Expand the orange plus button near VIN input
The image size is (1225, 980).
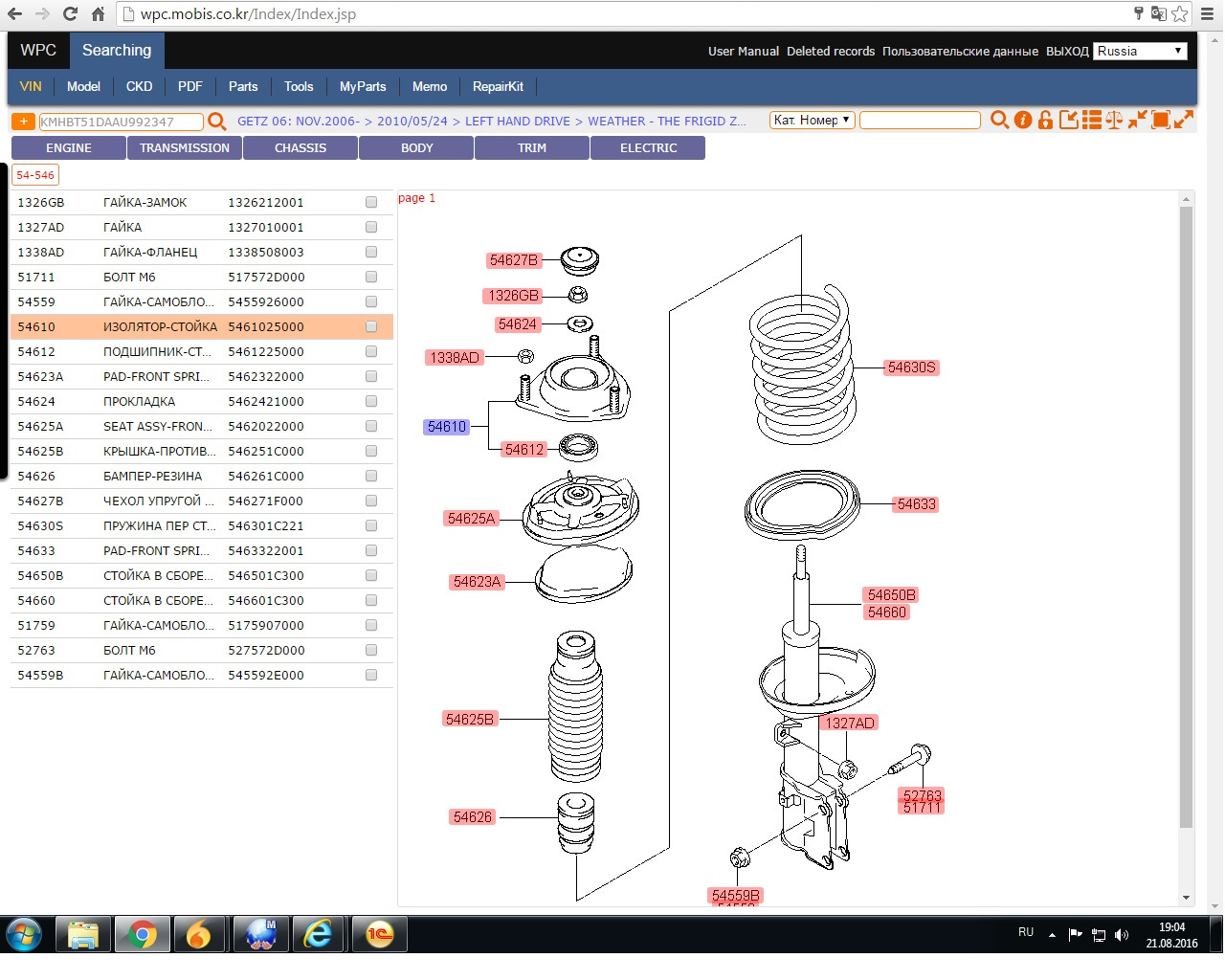click(23, 121)
